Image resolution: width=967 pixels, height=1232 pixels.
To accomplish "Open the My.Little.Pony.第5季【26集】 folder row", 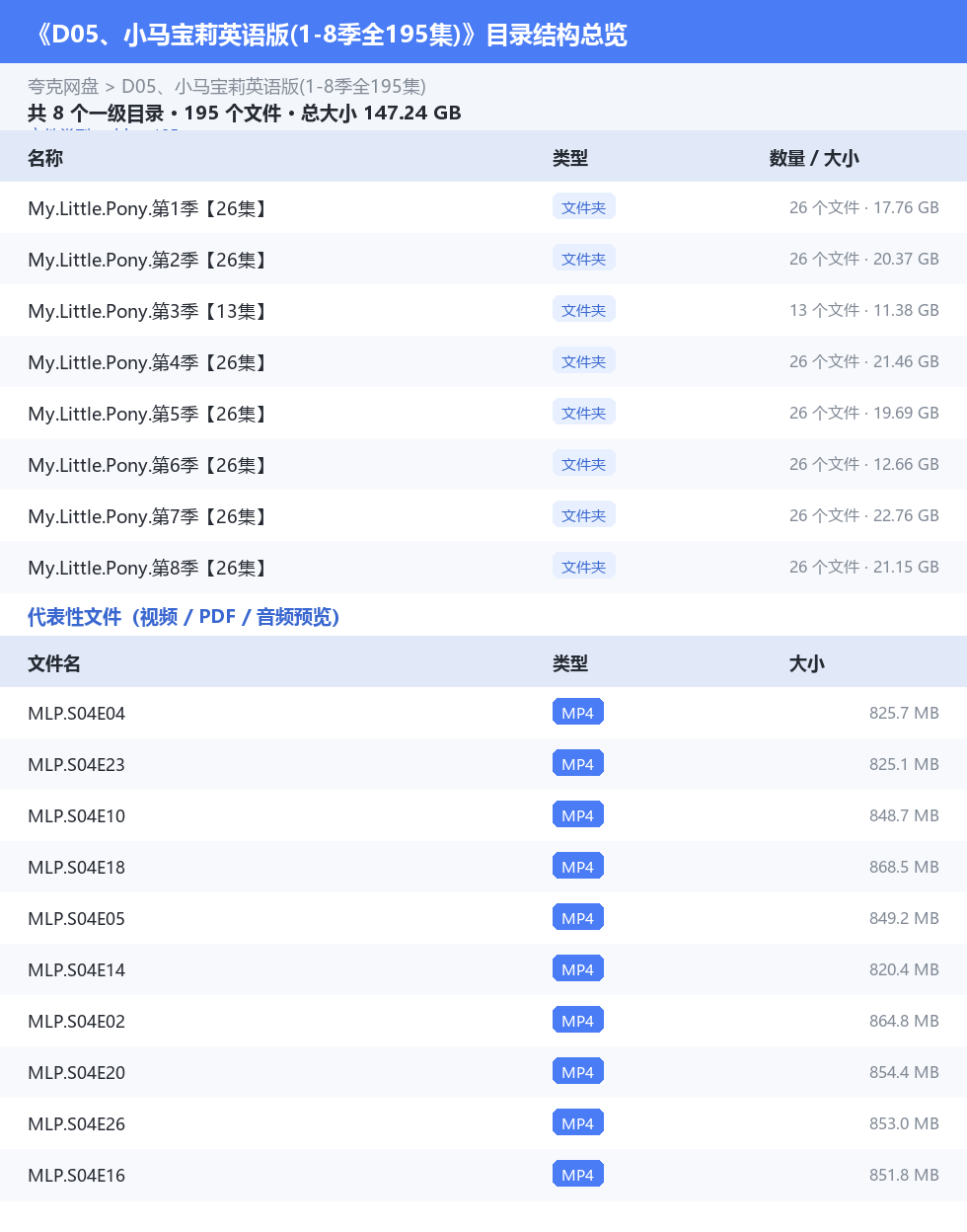I will 483,413.
